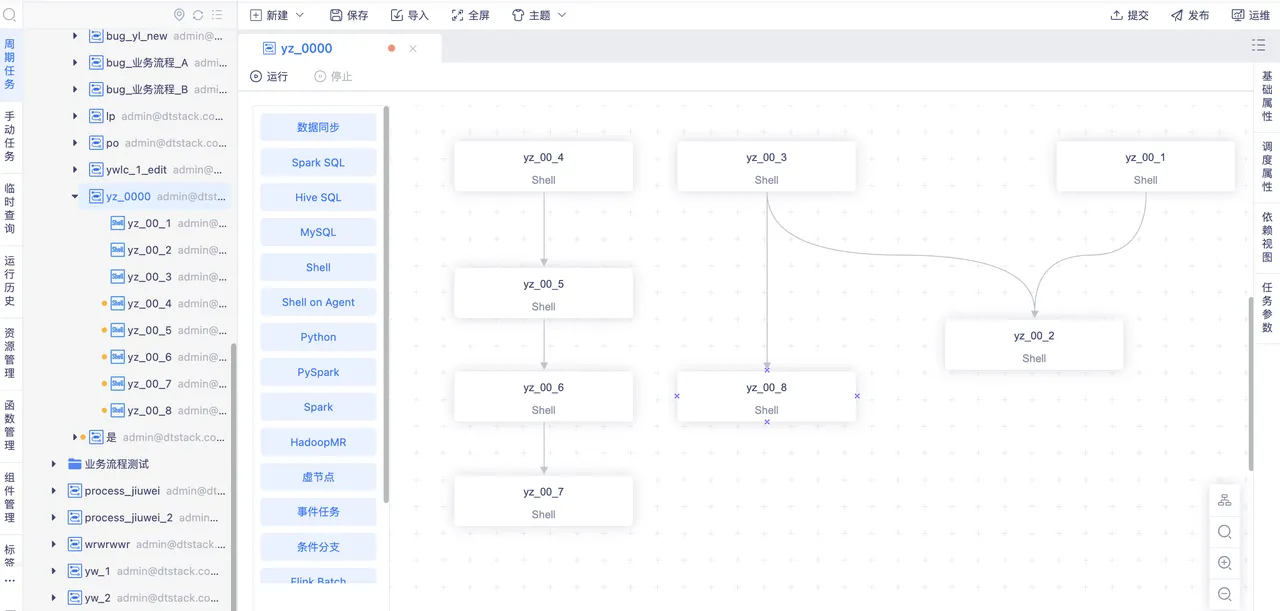This screenshot has height=611, width=1280.
Task: Click the canvas search magnifier icon
Action: (x=1224, y=532)
